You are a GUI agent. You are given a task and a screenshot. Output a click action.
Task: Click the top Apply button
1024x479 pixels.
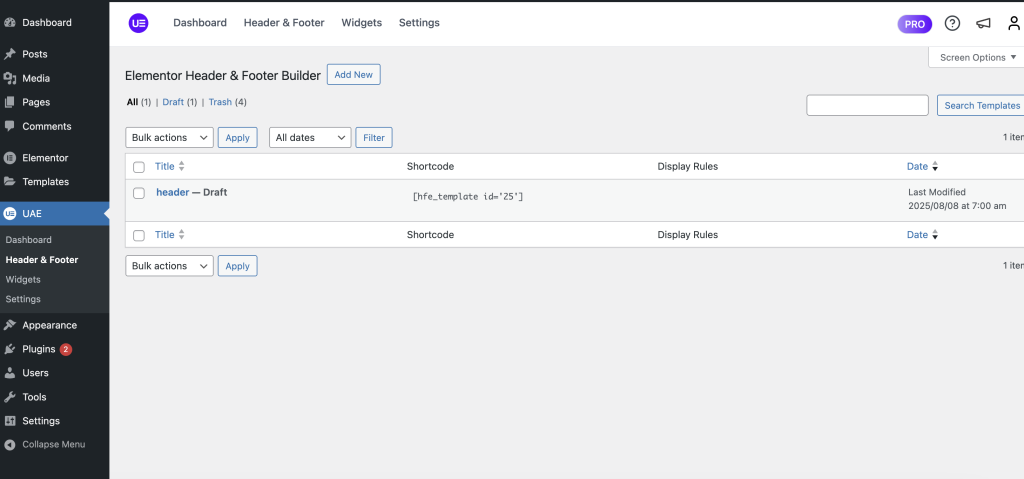[x=238, y=138]
